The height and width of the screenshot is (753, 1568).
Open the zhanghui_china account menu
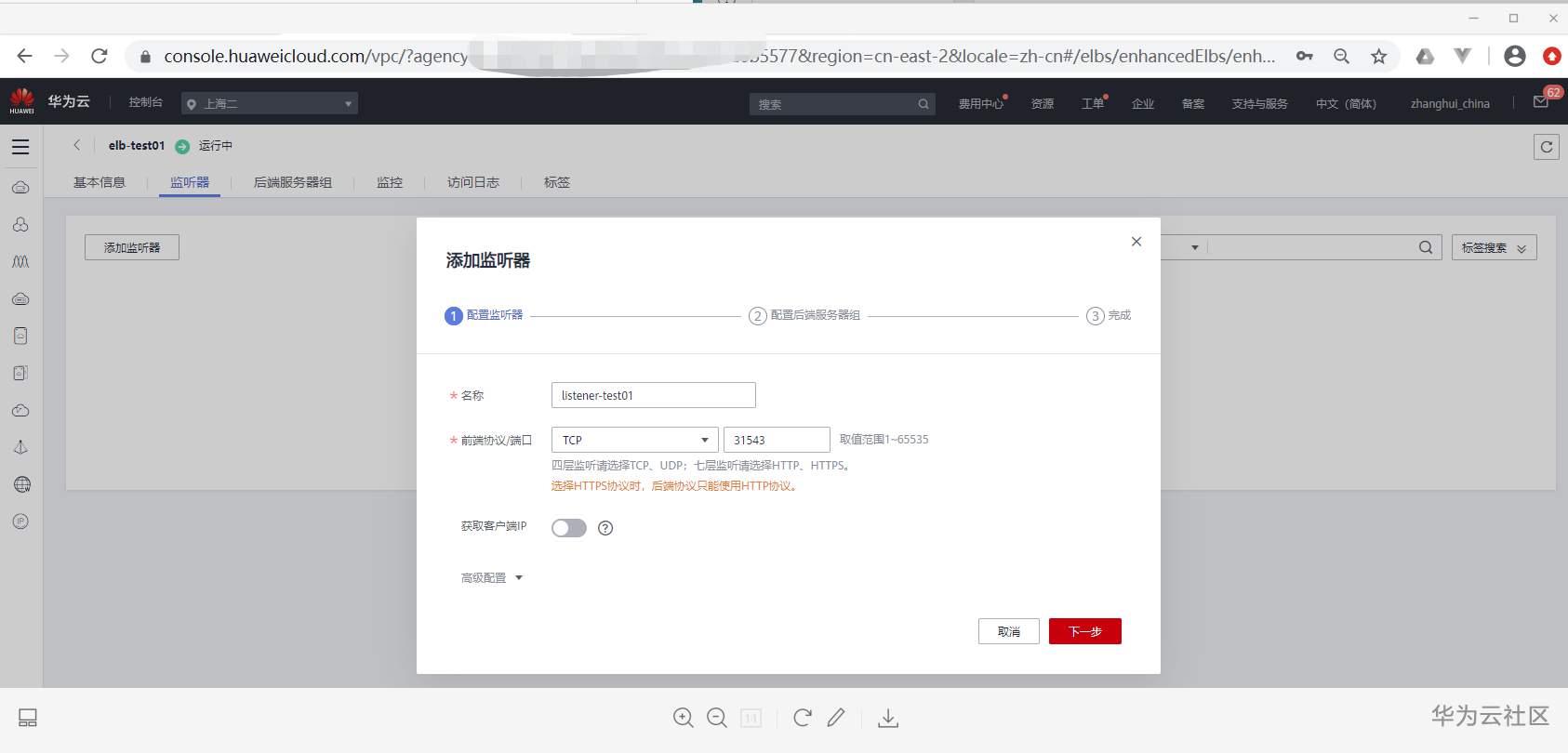(x=1450, y=103)
